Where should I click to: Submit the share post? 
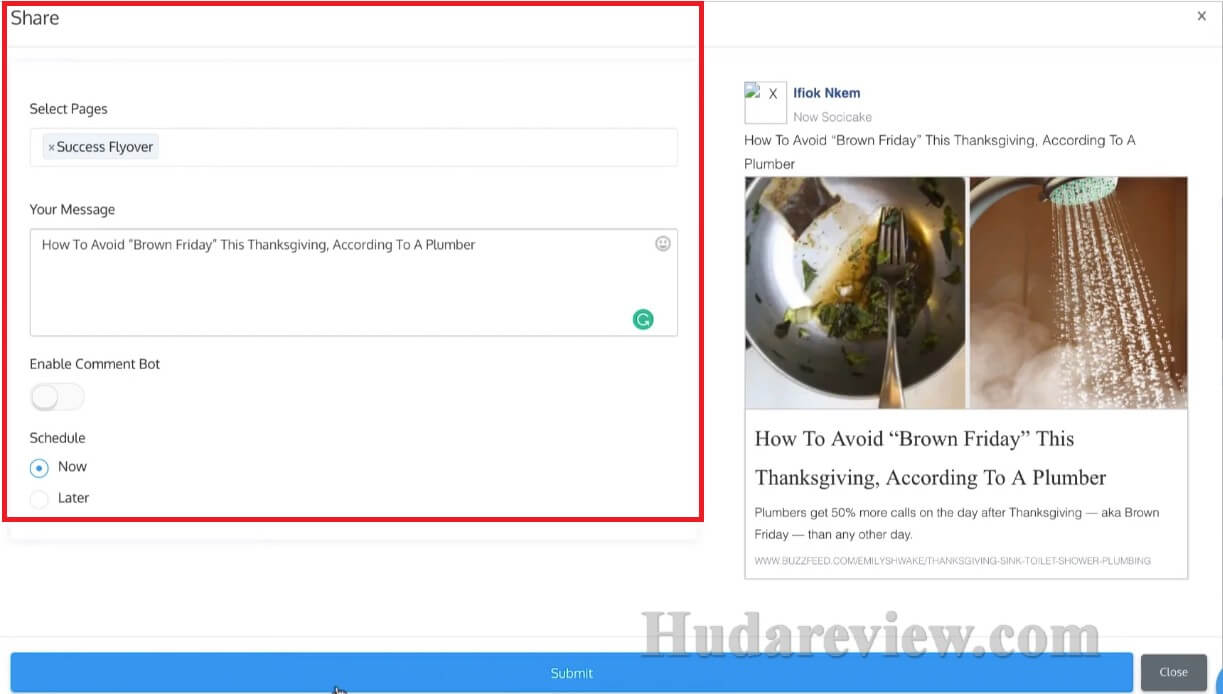[571, 673]
